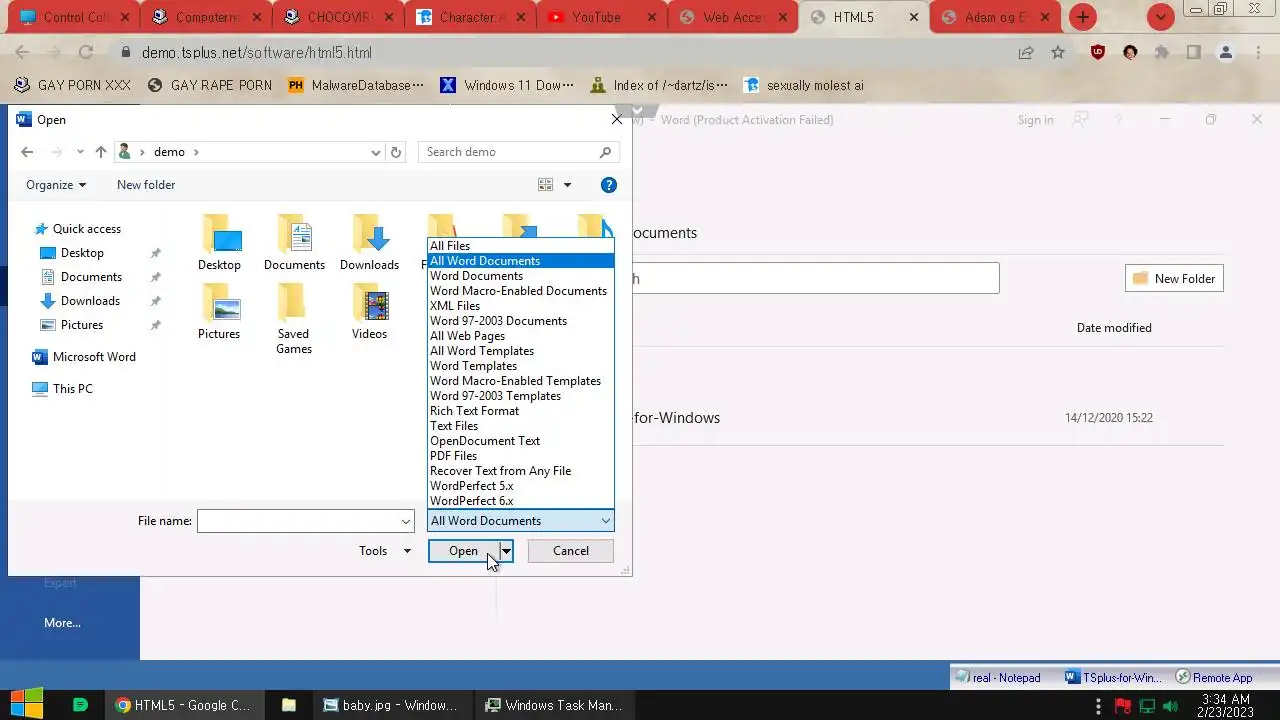This screenshot has height=720, width=1280.
Task: Click the Change your view icon
Action: (545, 185)
